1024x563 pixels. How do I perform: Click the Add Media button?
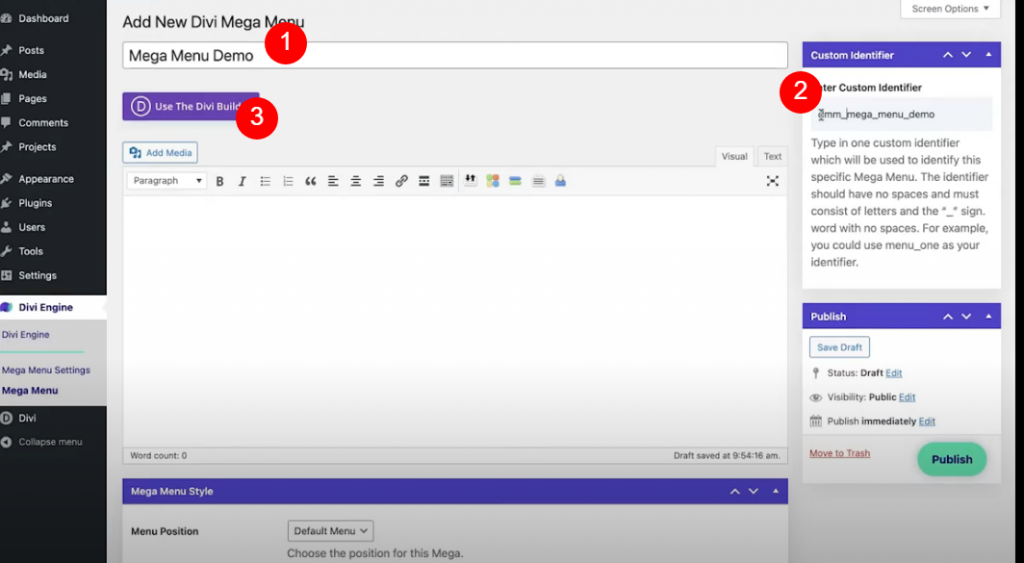pyautogui.click(x=160, y=153)
